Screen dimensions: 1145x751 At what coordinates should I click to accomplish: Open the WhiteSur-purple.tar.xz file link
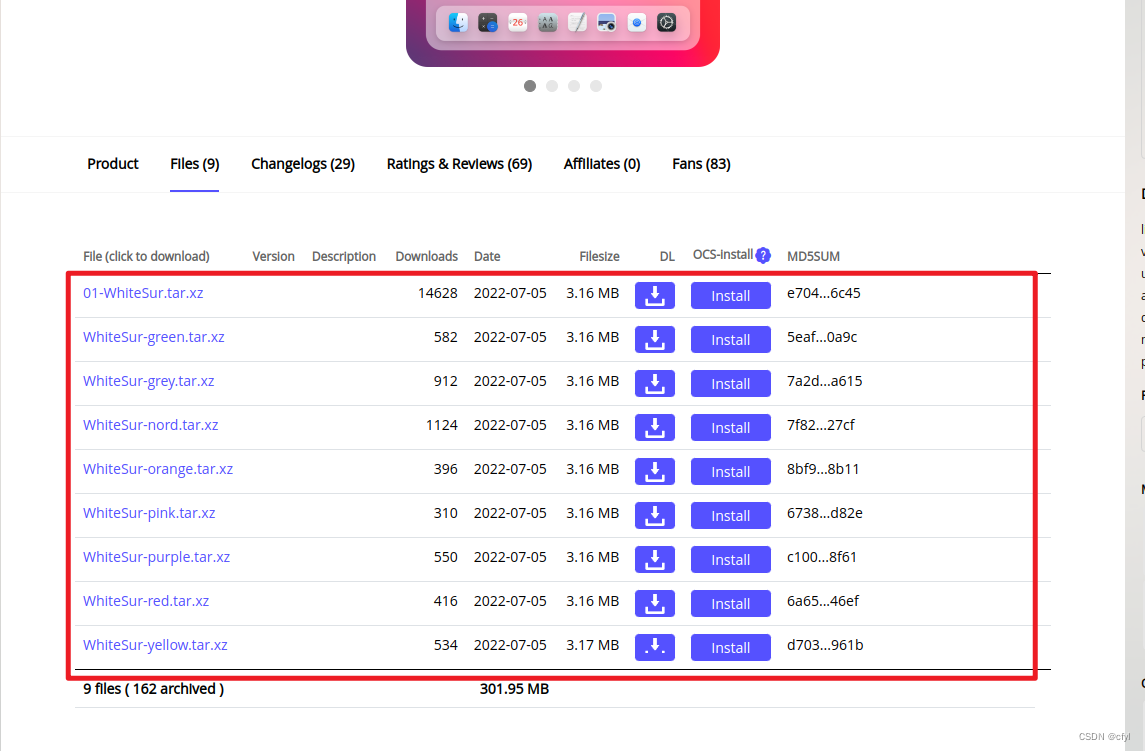[x=156, y=557]
